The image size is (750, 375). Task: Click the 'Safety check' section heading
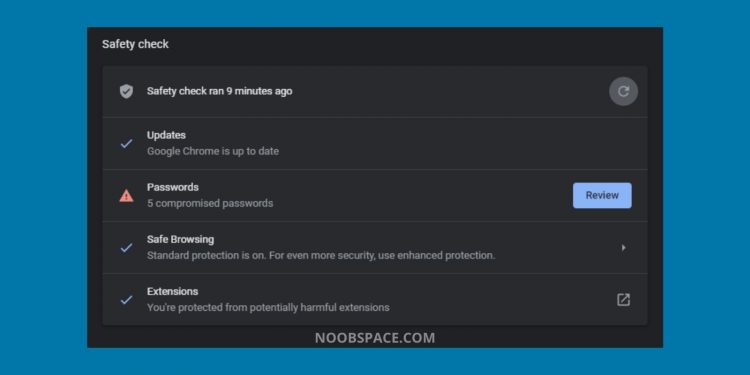tap(135, 44)
